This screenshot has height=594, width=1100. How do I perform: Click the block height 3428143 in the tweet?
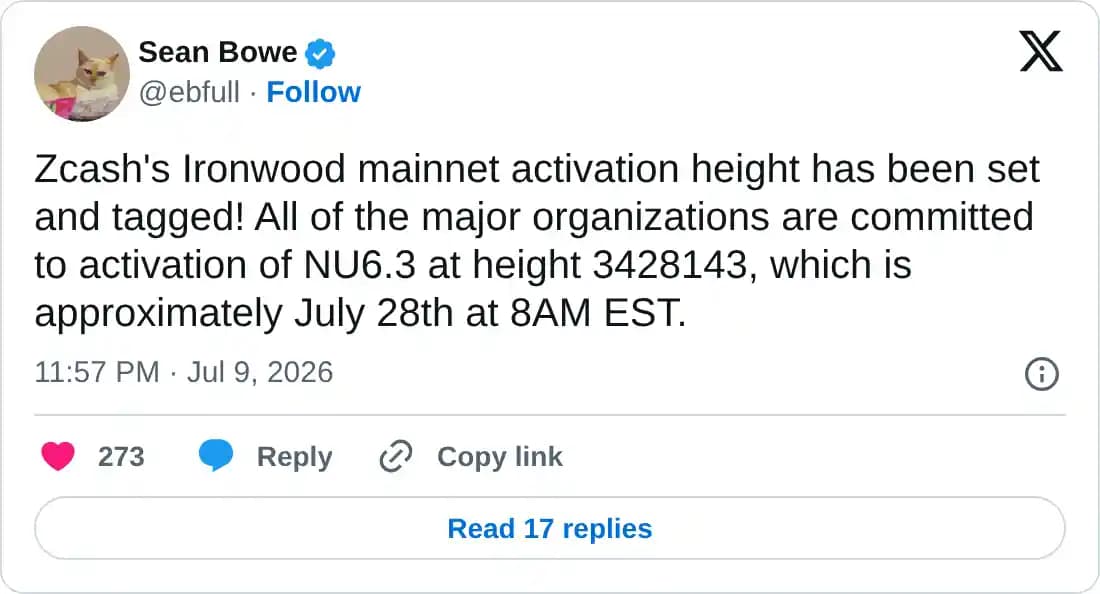pyautogui.click(x=670, y=265)
